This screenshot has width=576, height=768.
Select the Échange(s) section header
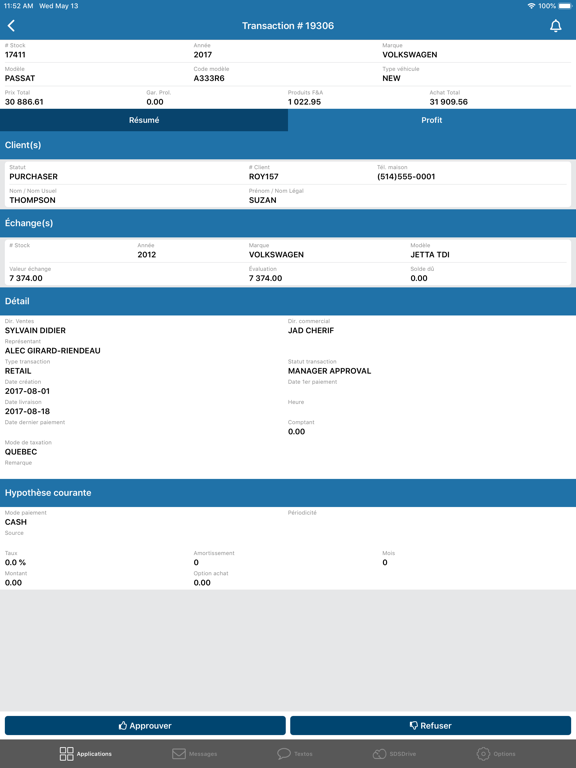[288, 223]
